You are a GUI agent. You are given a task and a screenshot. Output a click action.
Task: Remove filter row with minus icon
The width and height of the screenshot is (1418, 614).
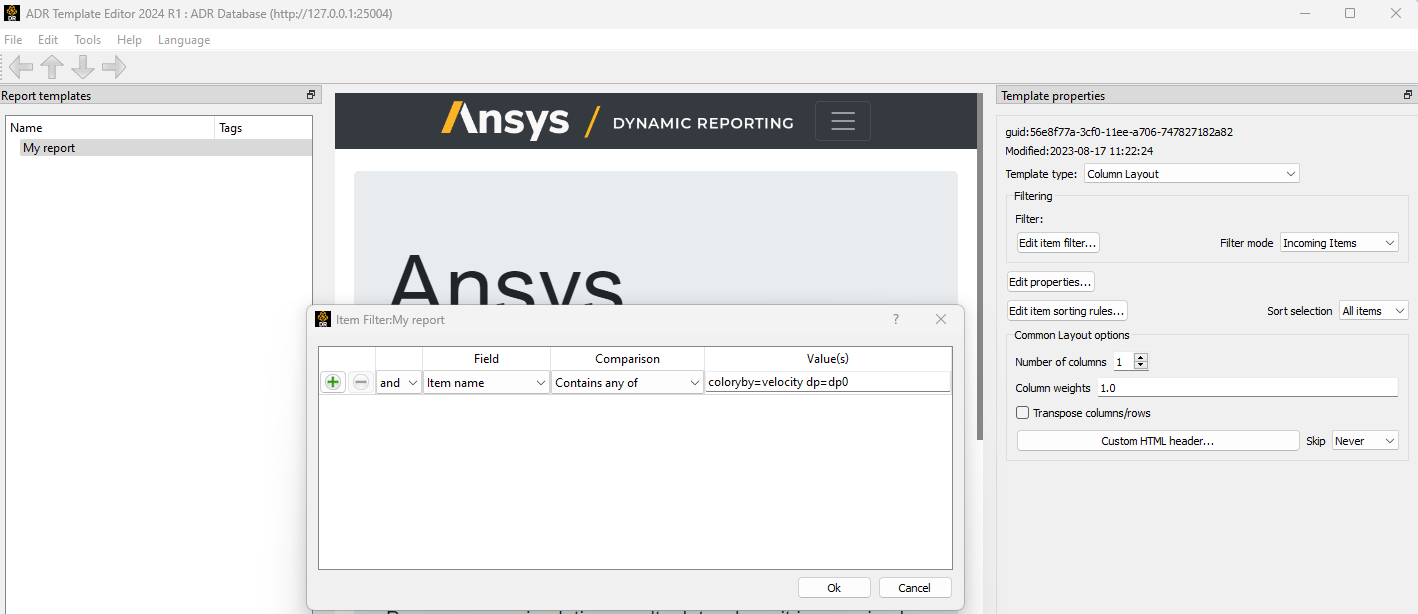tap(361, 382)
